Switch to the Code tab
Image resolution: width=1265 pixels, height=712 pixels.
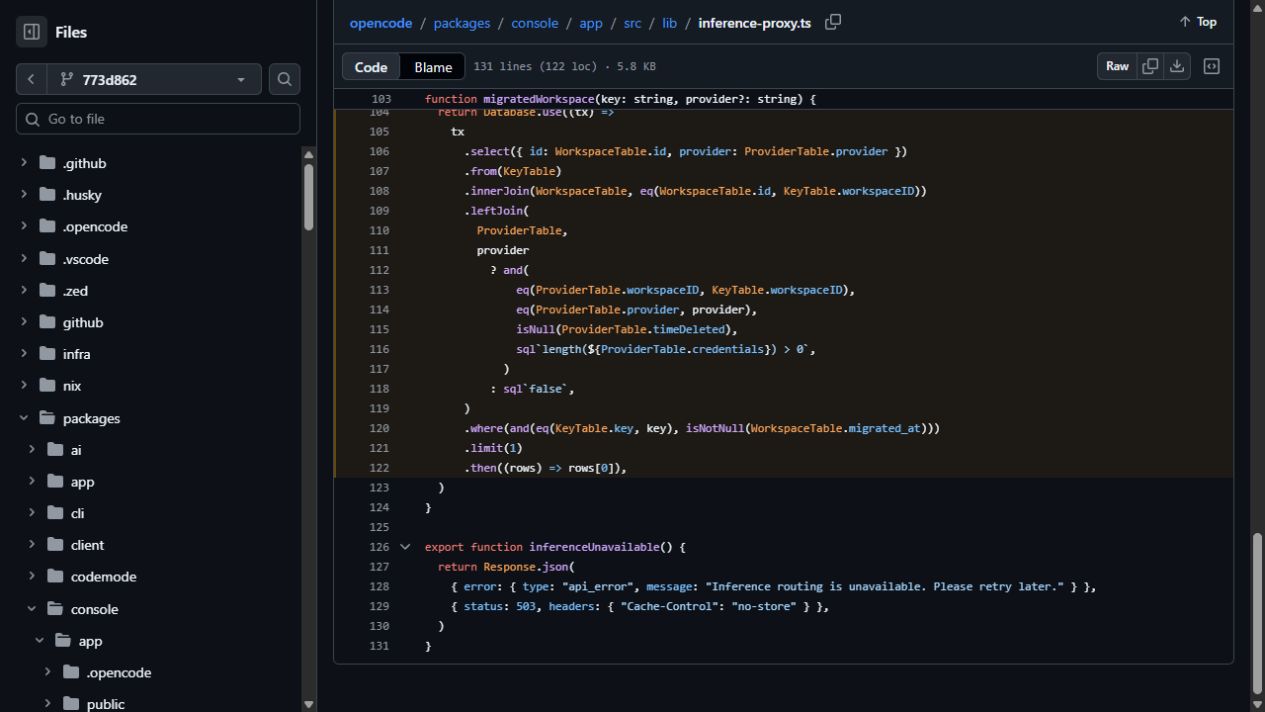coord(371,66)
